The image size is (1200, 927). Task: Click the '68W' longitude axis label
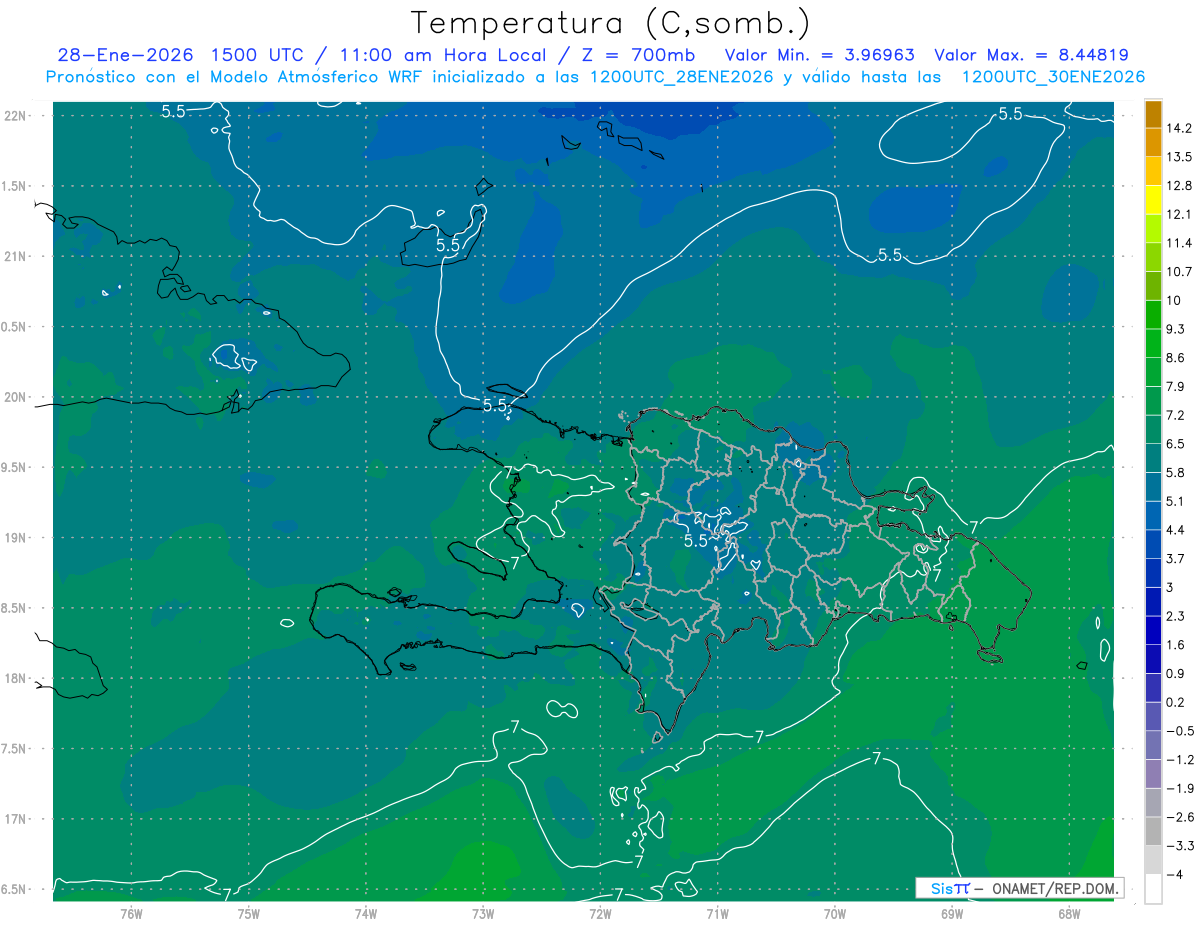point(1068,914)
